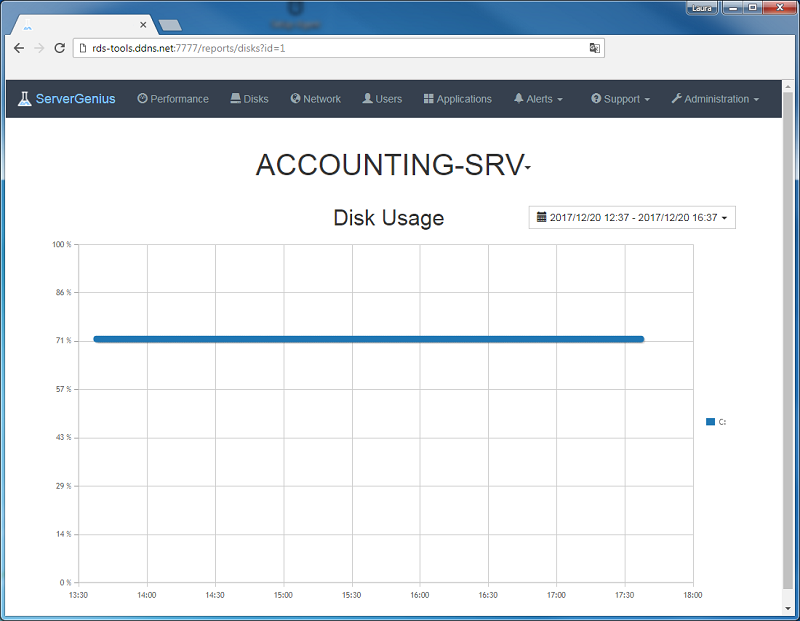Go to the Disks section

pyautogui.click(x=249, y=99)
